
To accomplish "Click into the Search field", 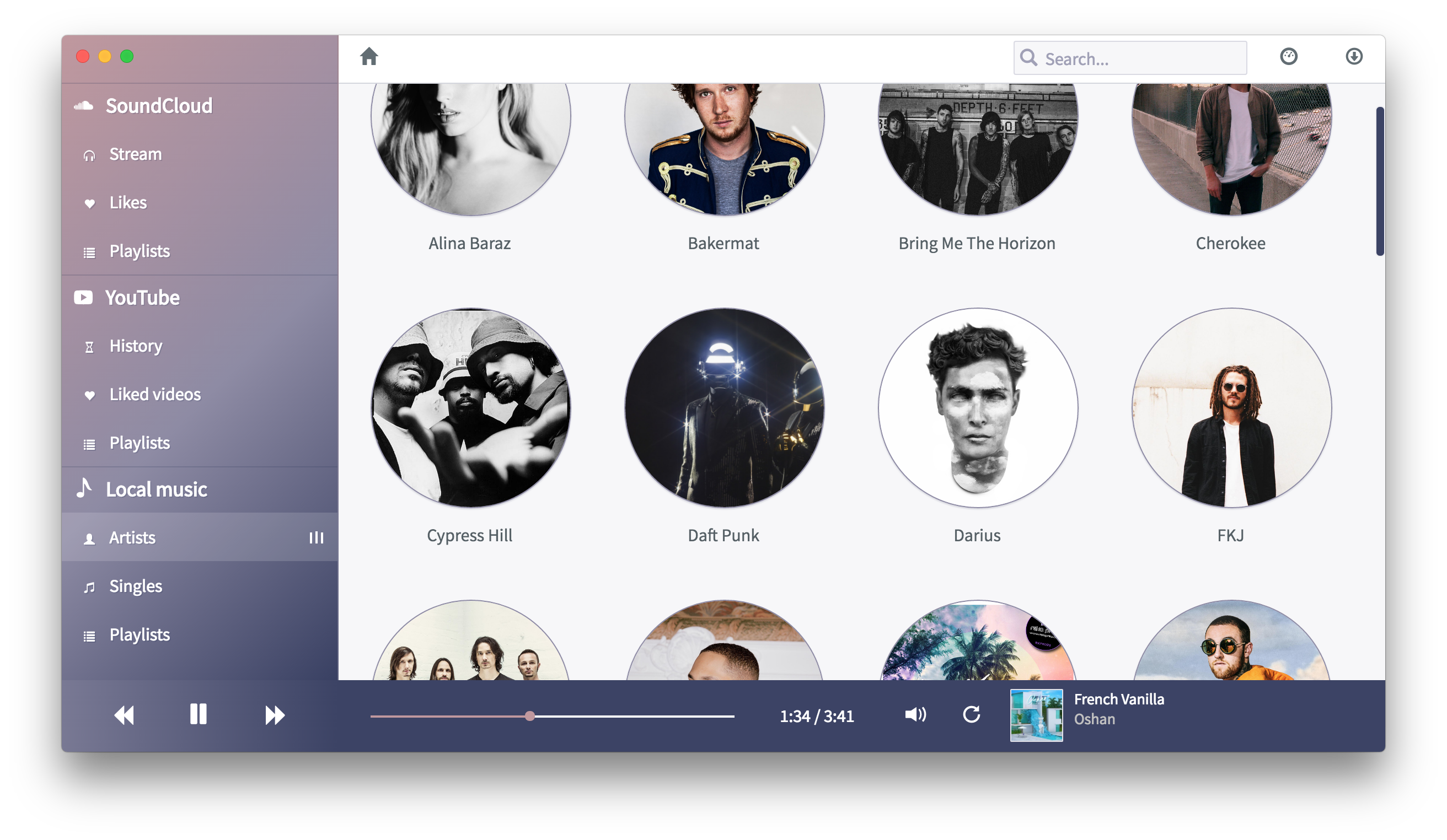I will (1130, 57).
